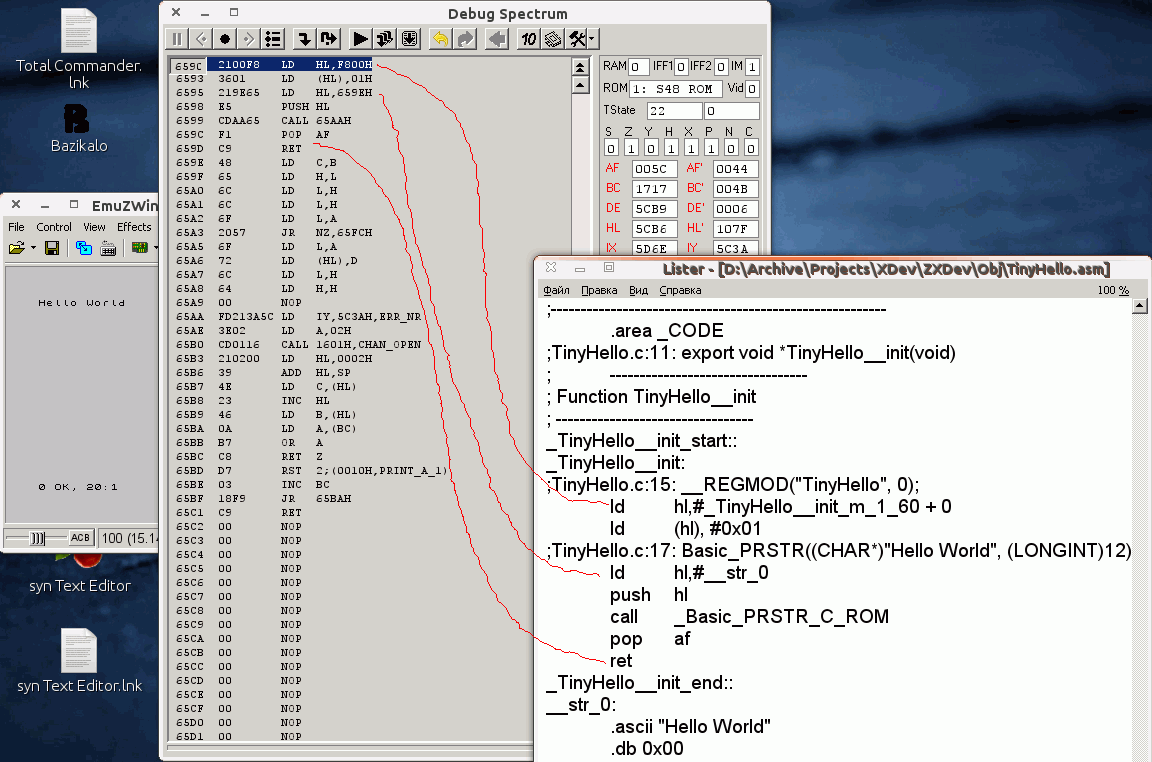
Task: Select disassembly row 'PUSH HL' at 6598
Action: (x=370, y=107)
